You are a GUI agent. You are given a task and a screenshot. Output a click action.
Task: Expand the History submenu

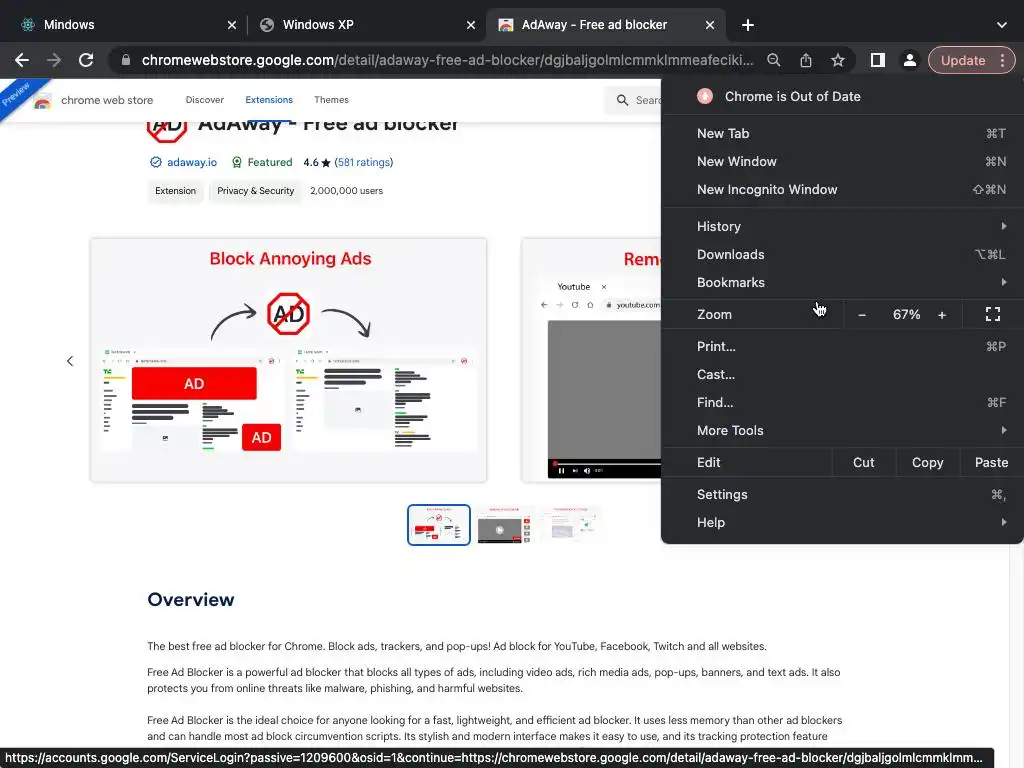(842, 227)
